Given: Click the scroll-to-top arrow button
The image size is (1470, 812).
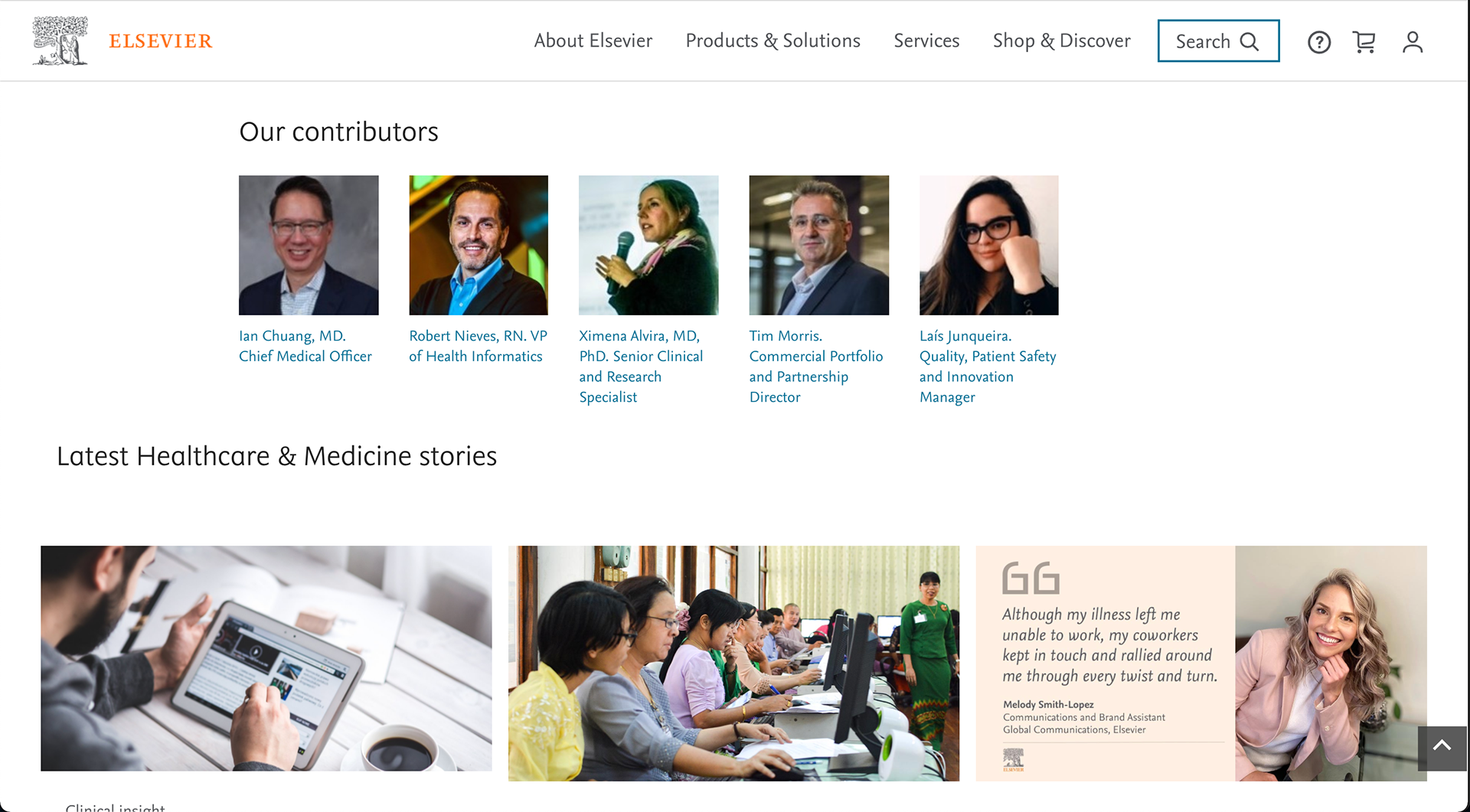Looking at the screenshot, I should coord(1442,746).
